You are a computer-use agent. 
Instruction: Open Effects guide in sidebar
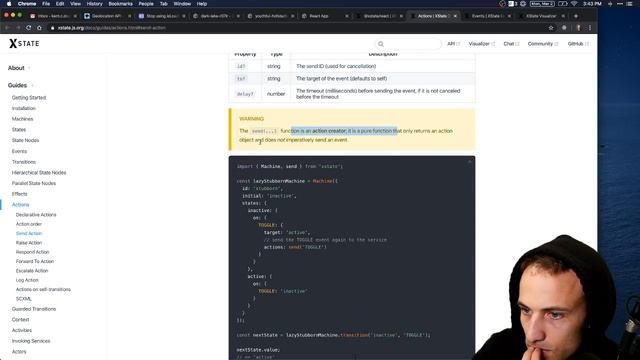tap(20, 194)
